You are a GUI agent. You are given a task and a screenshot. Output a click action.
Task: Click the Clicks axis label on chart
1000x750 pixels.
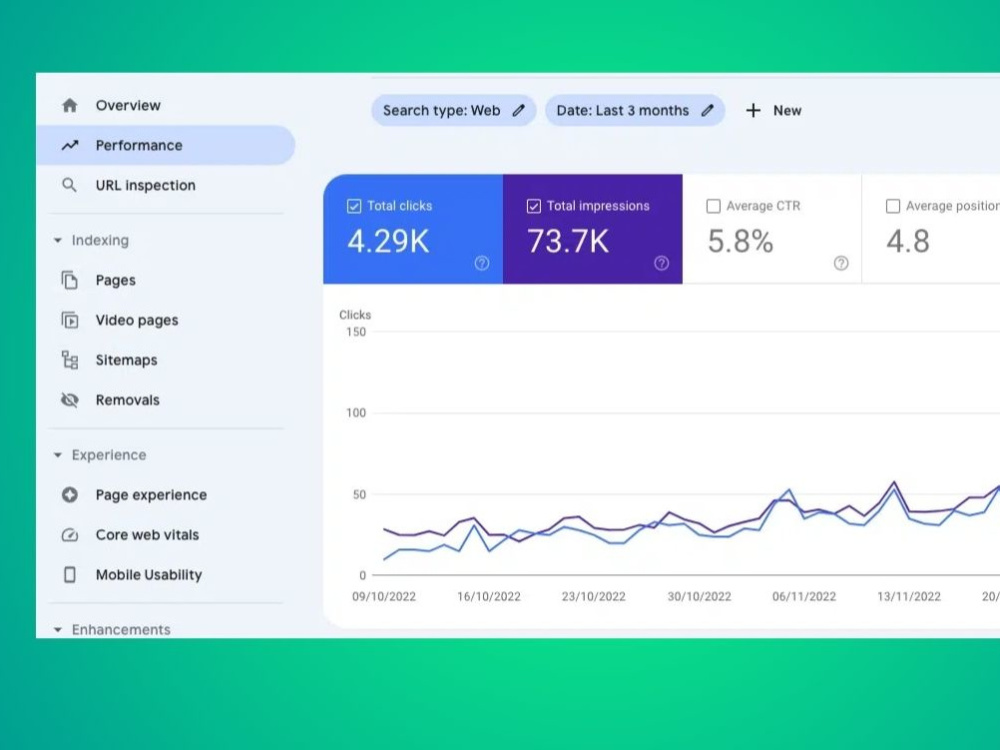[355, 315]
